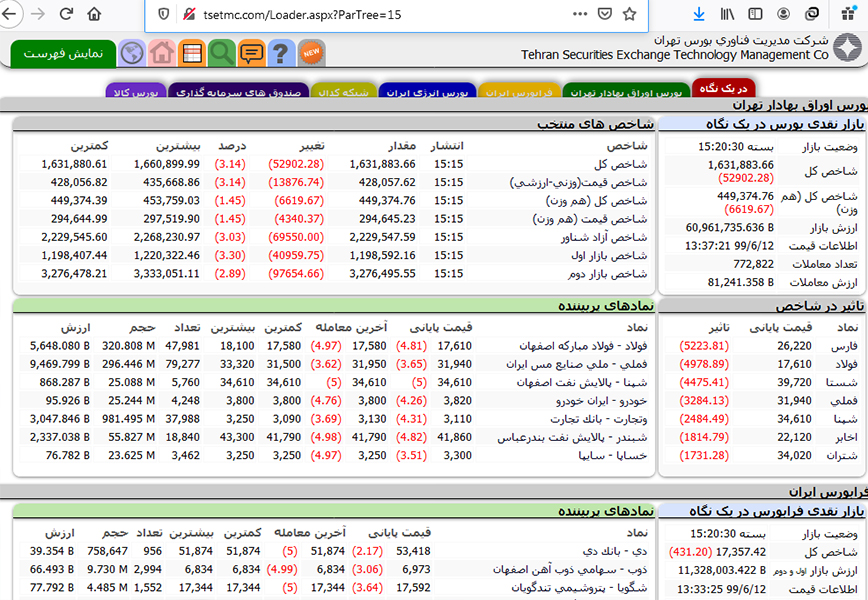Open the orange chat messages icon
Image resolution: width=868 pixels, height=600 pixels.
coord(251,53)
